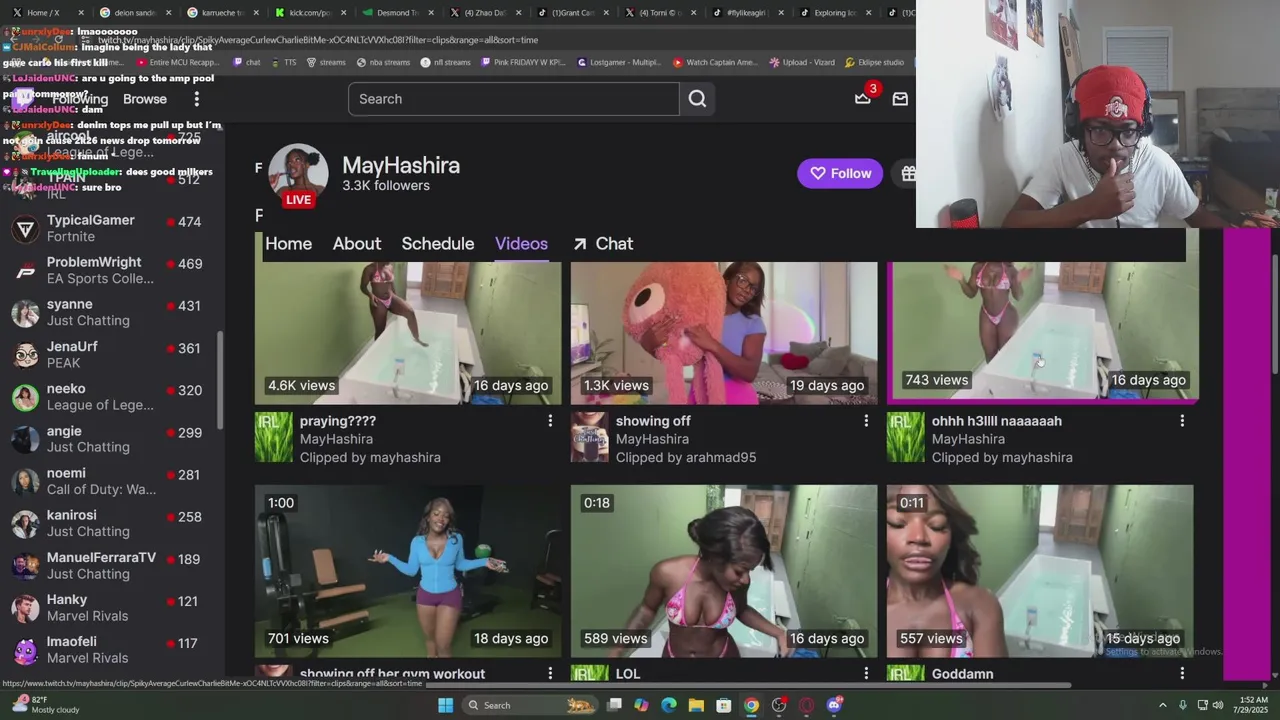This screenshot has height=720, width=1280.
Task: Click the search magnifier button
Action: tap(697, 99)
